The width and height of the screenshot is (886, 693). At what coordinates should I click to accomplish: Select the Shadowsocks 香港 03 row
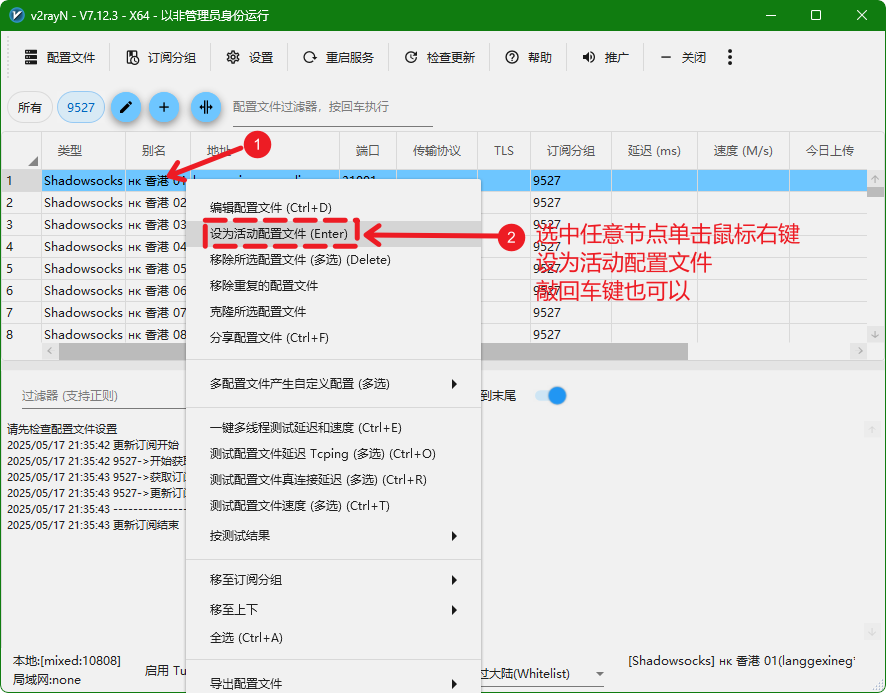(435, 224)
